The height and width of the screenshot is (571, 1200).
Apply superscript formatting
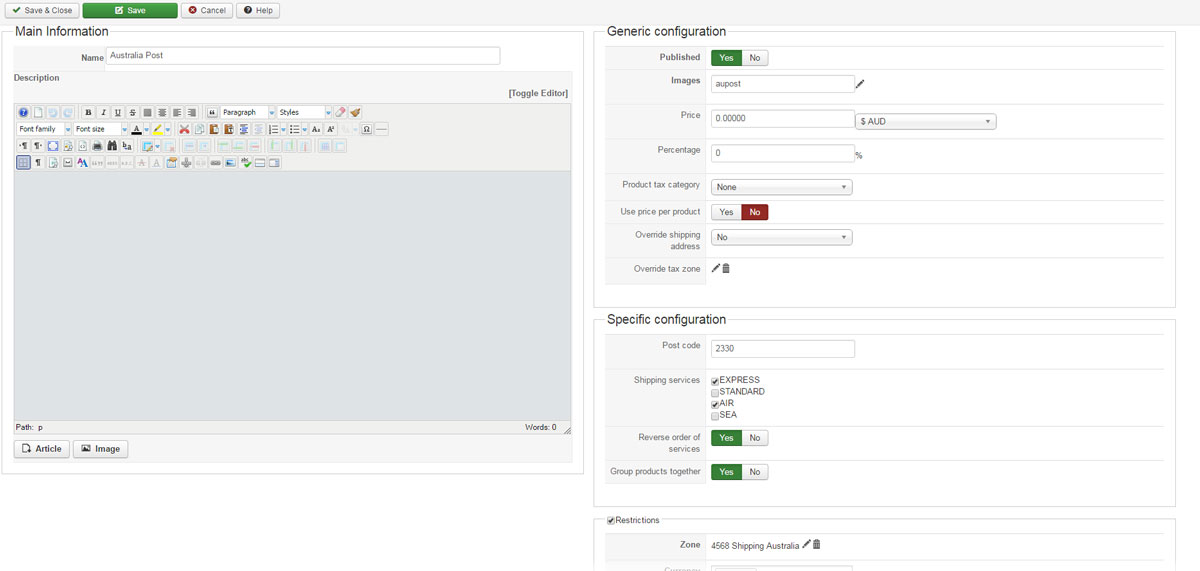(330, 129)
